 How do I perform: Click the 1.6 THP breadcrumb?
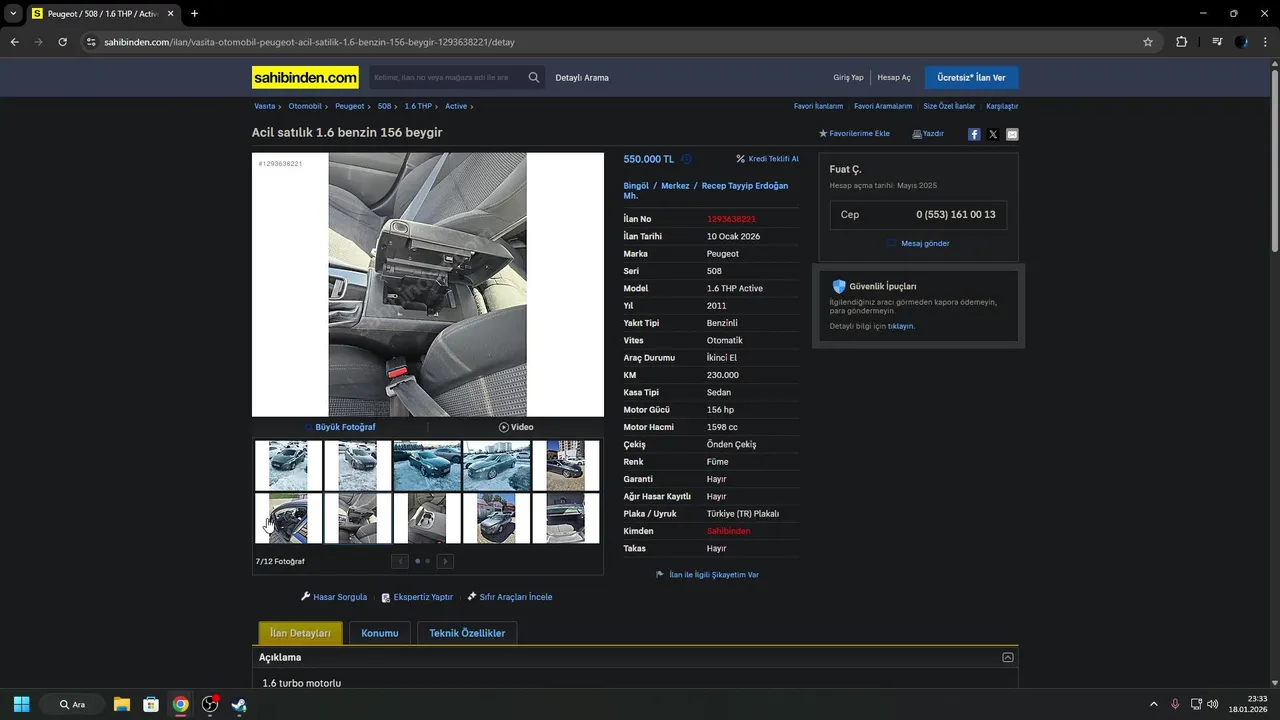point(418,106)
